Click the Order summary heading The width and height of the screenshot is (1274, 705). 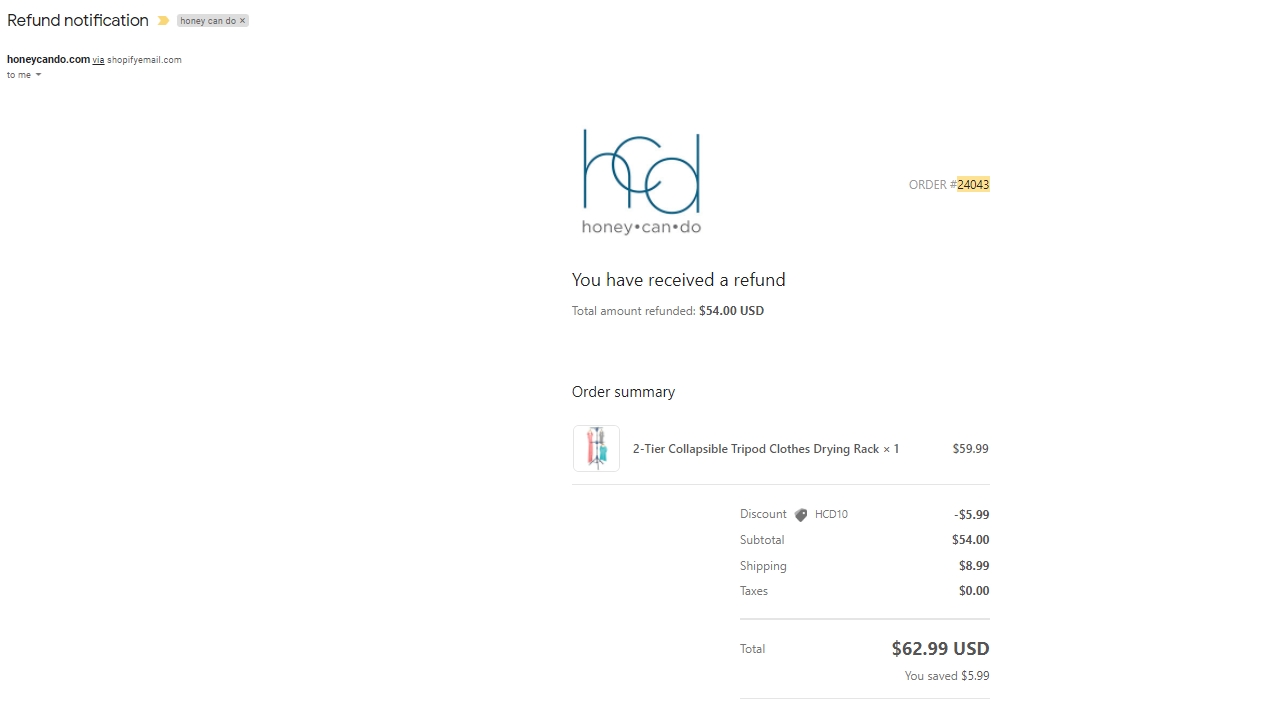click(x=623, y=392)
